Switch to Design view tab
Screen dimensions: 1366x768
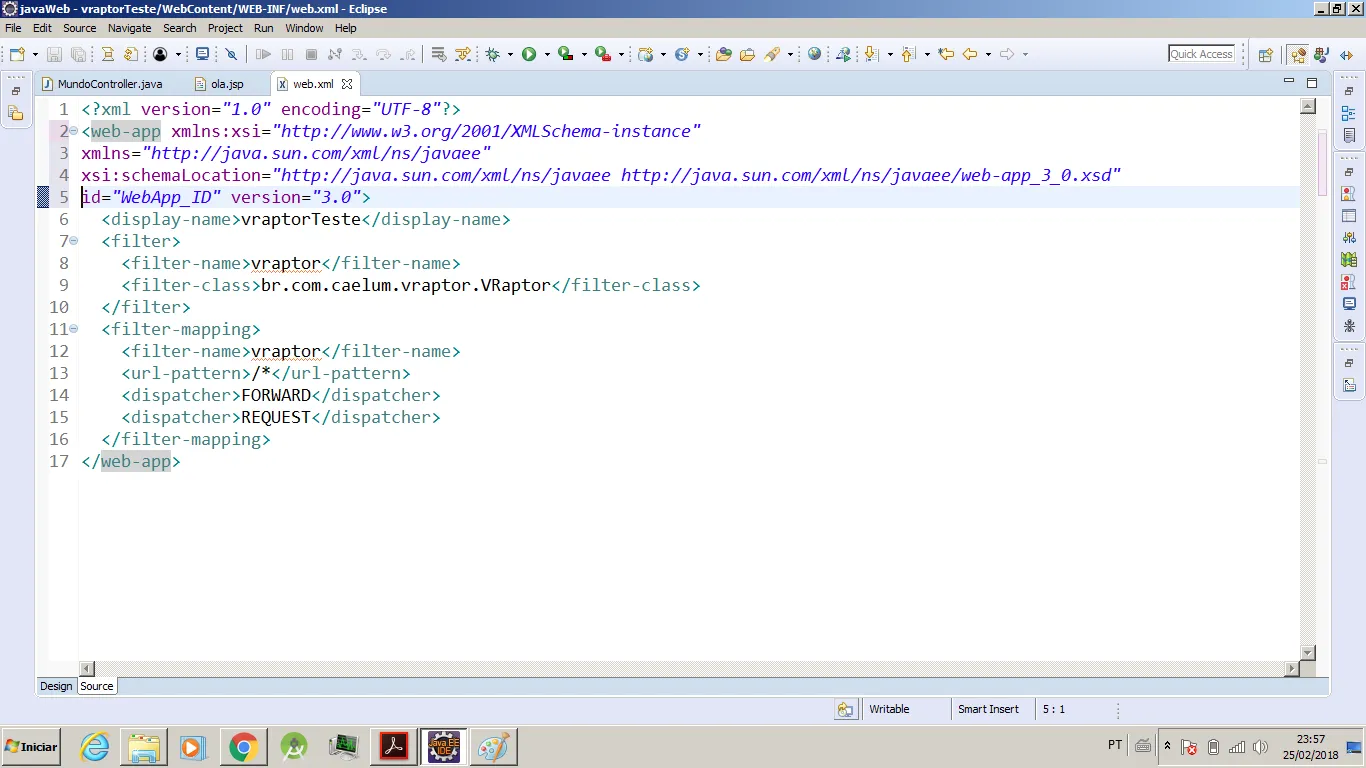point(56,686)
